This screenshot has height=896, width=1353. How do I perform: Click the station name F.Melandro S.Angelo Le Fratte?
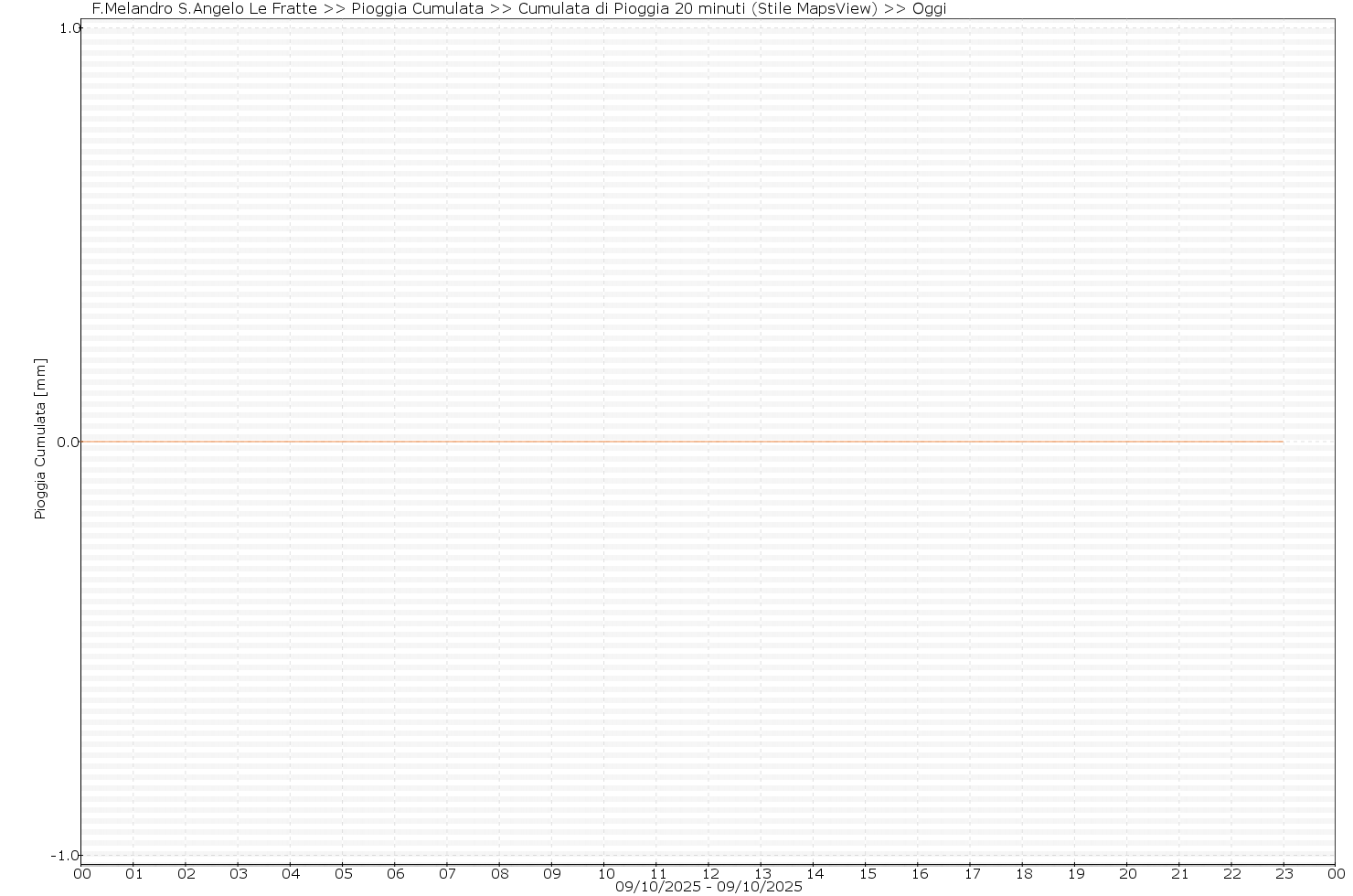click(x=204, y=9)
